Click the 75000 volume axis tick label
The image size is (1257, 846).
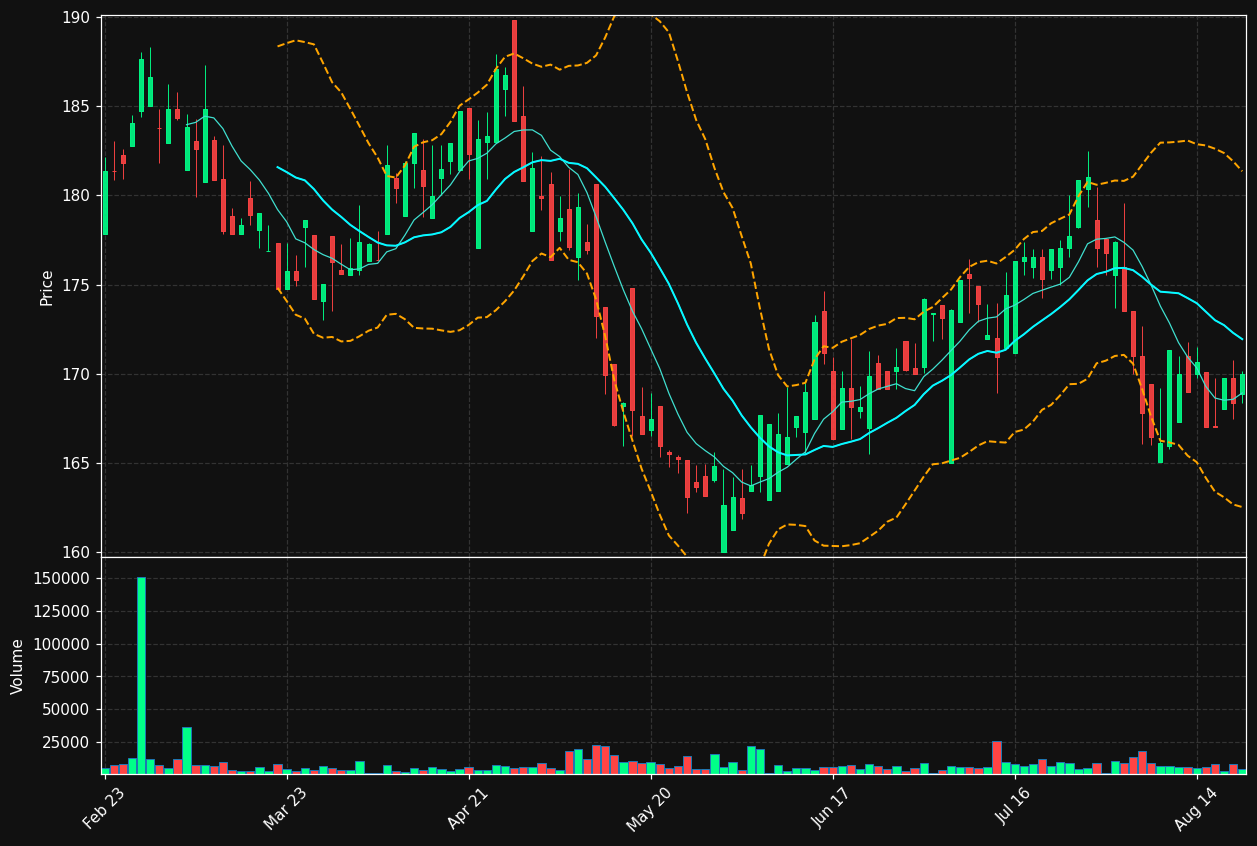[x=66, y=677]
